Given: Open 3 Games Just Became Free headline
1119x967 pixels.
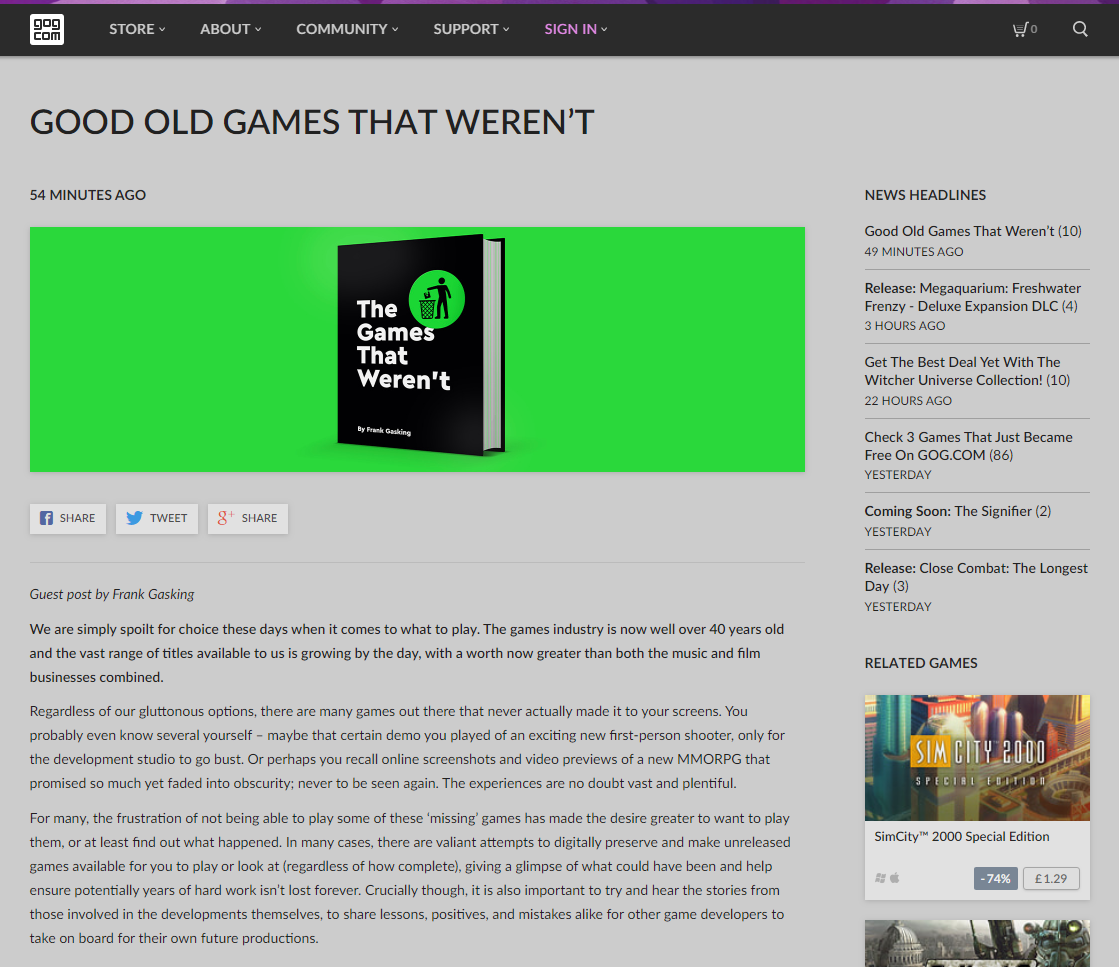Looking at the screenshot, I should pyautogui.click(x=968, y=446).
